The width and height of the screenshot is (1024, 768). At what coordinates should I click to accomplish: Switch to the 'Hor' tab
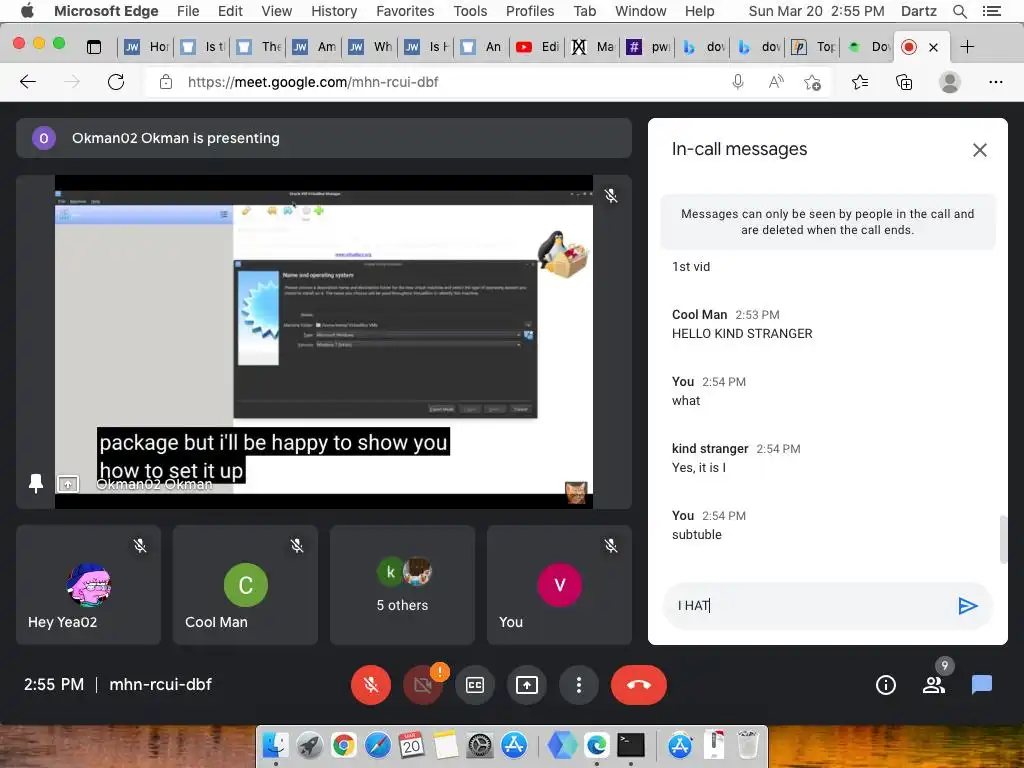tap(146, 46)
